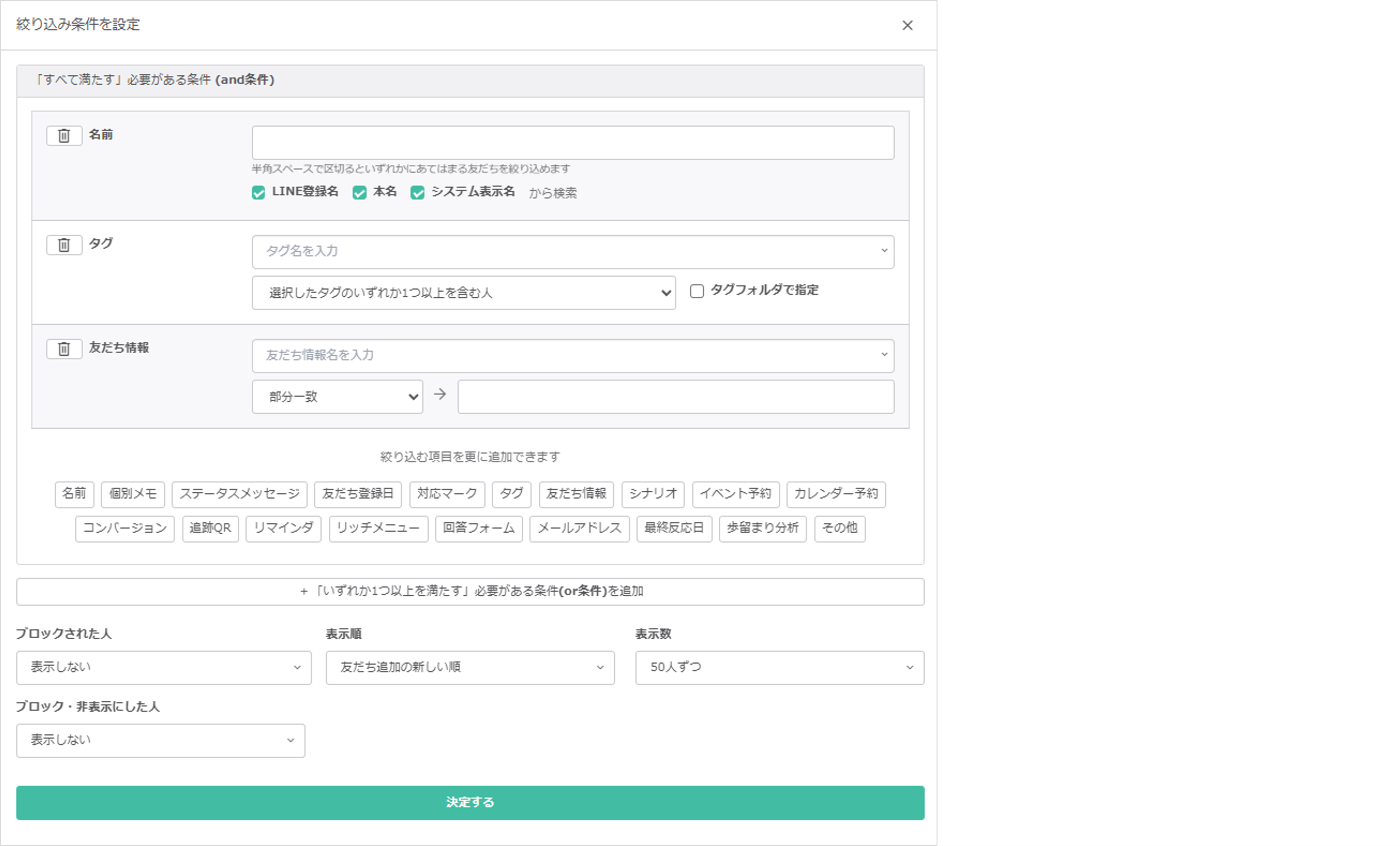Add an or条件 condition group
This screenshot has height=846, width=1400.
pyautogui.click(x=470, y=591)
